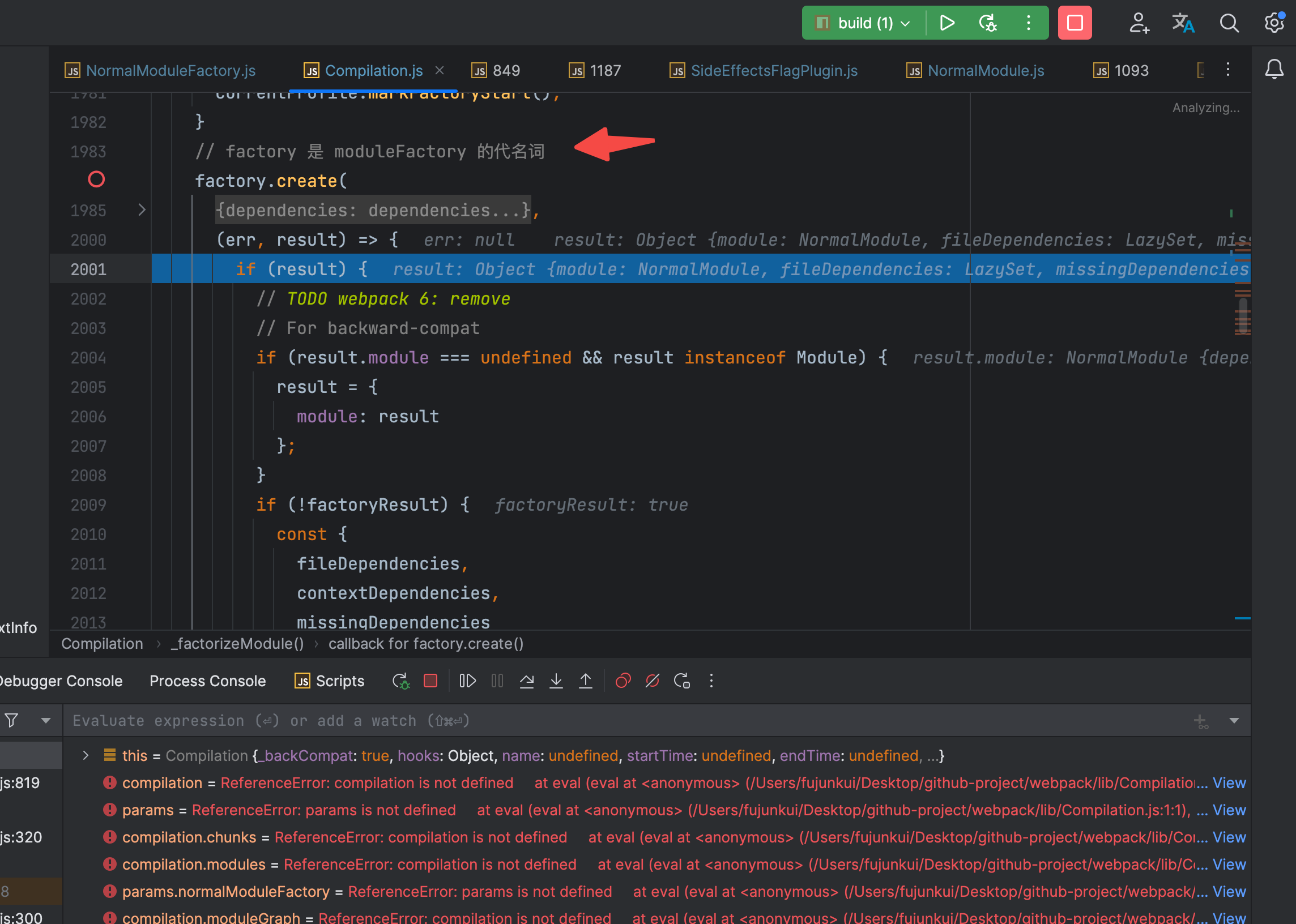Image resolution: width=1296 pixels, height=924 pixels.
Task: Click Rerun debug icon with bug
Action: (x=400, y=681)
